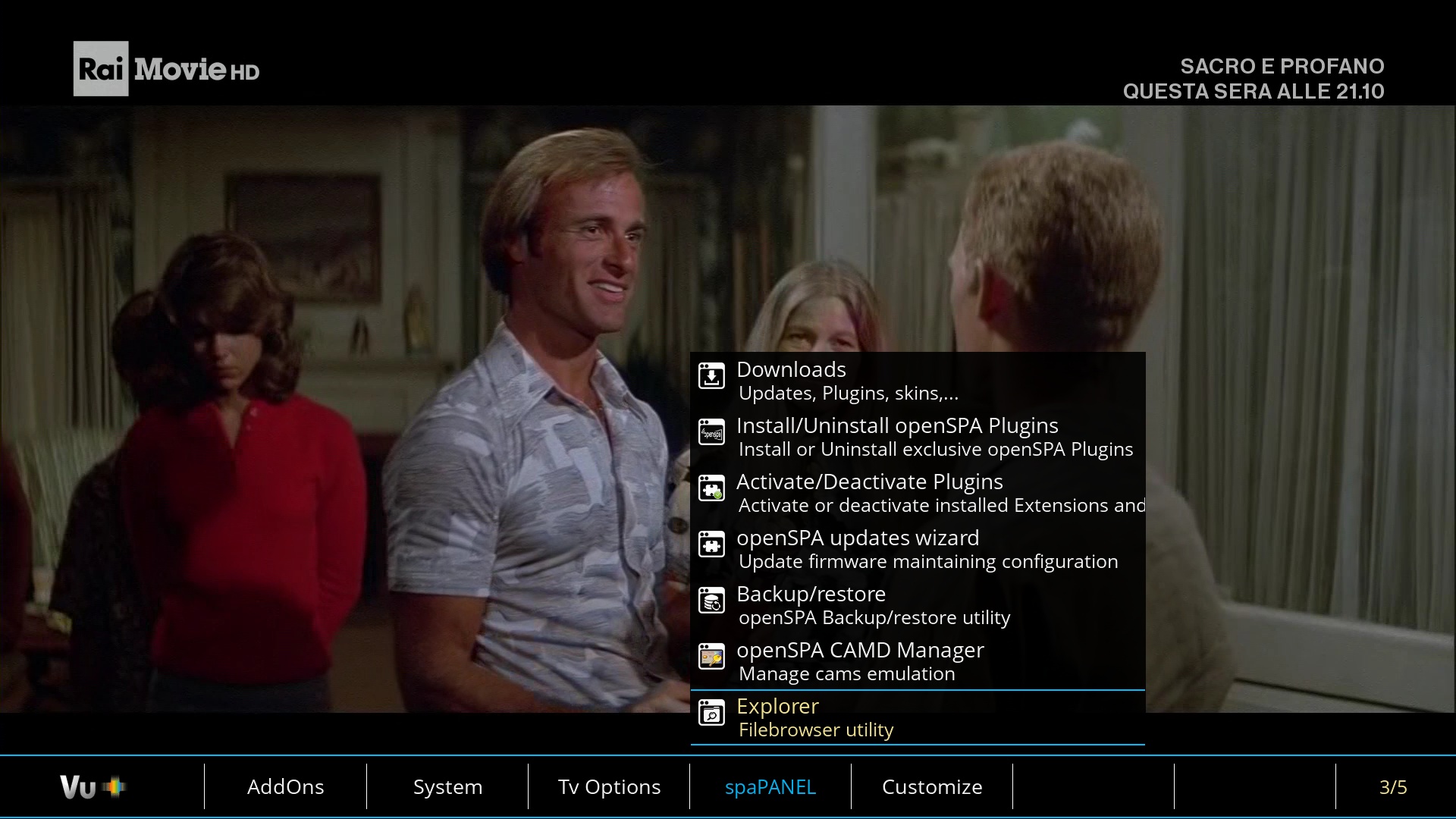Click the openSPA CAMD Manager icon
Image resolution: width=1456 pixels, height=819 pixels.
tap(711, 657)
